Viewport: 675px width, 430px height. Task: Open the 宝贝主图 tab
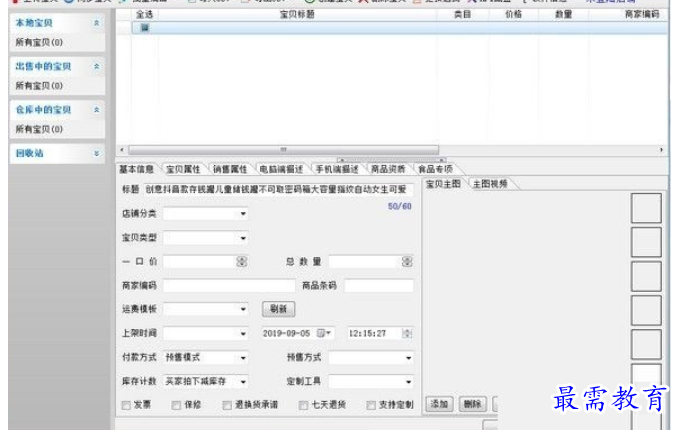point(443,184)
